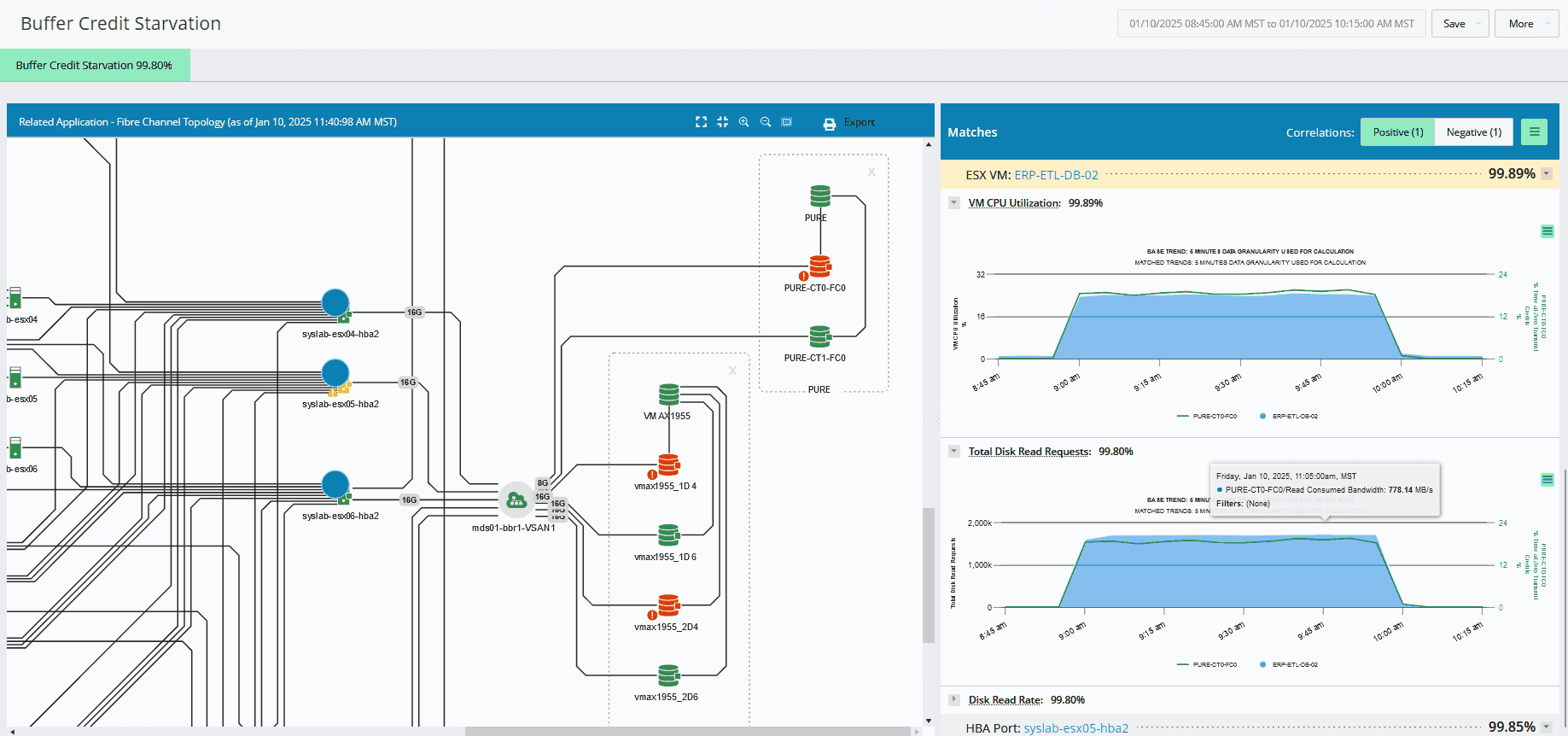Select the syslab-esx04-hba2 node
The image size is (1568, 736).
(335, 303)
